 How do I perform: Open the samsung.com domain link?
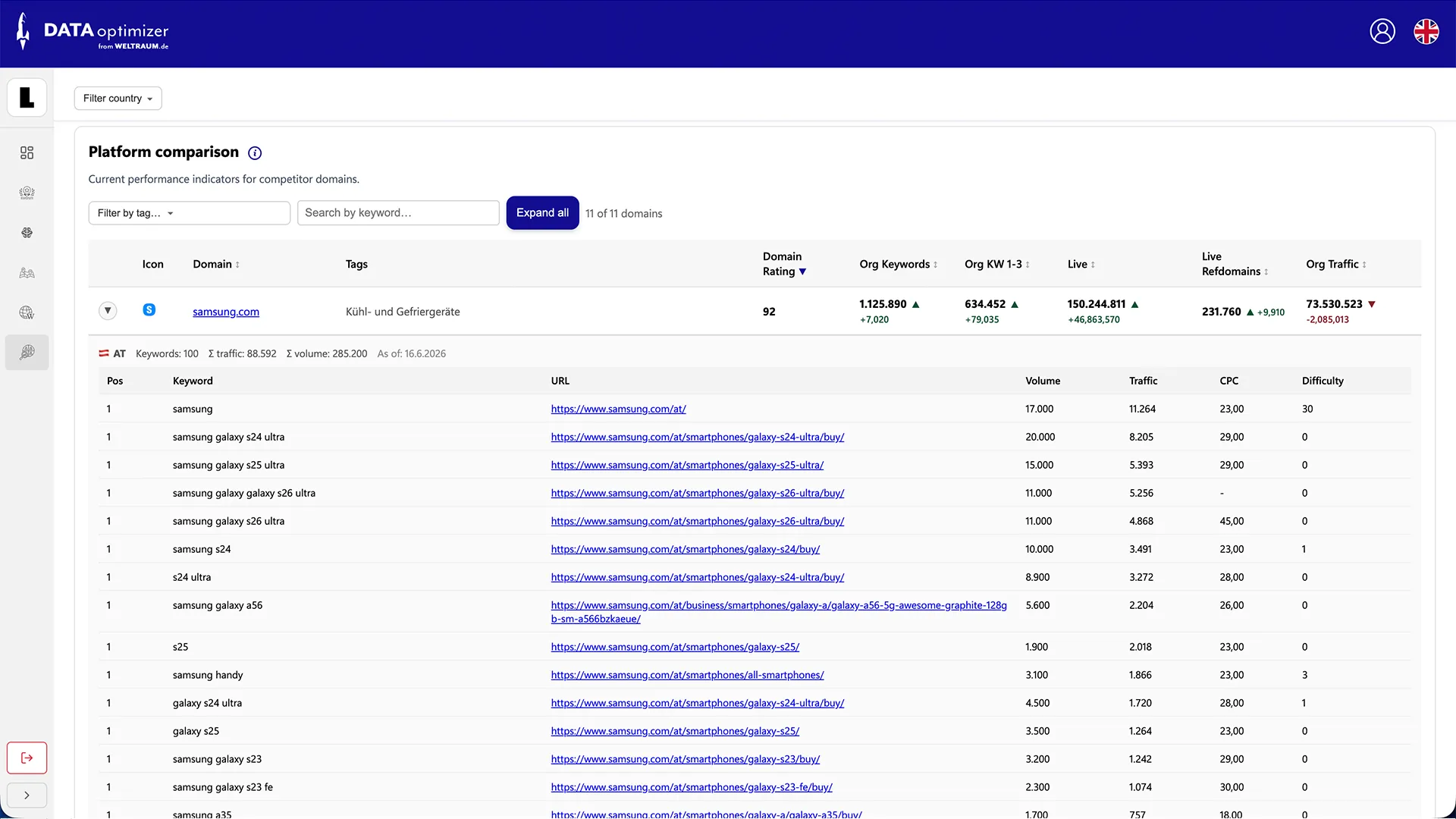coord(226,312)
